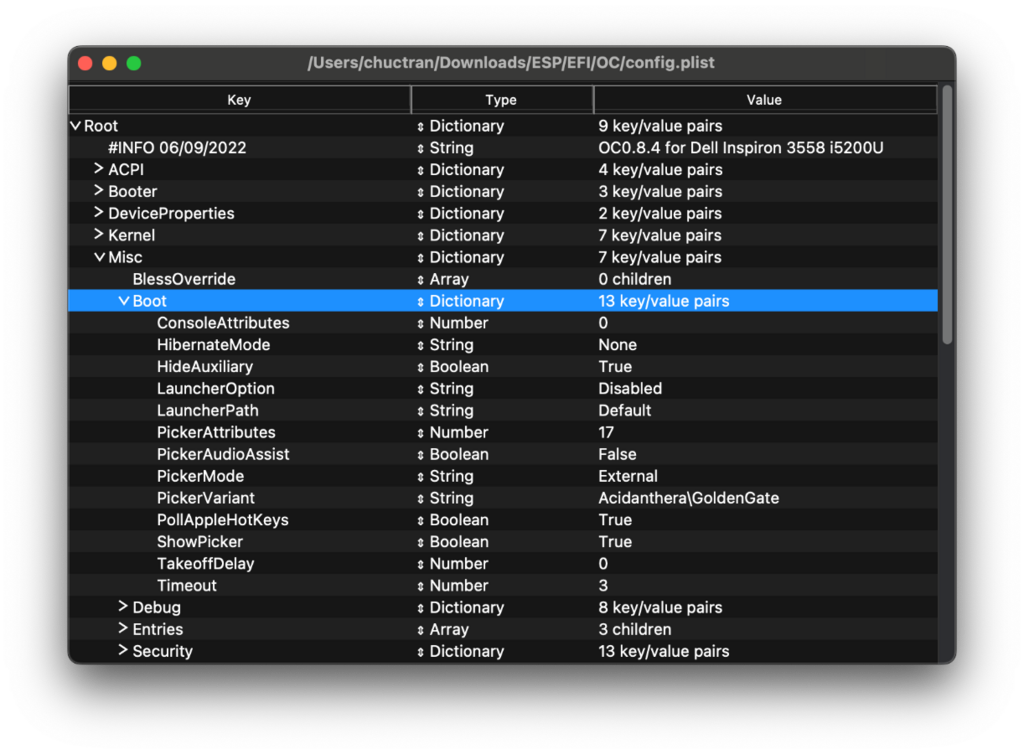1024x754 pixels.
Task: Open type popup for ShowPicker row
Action: 421,542
